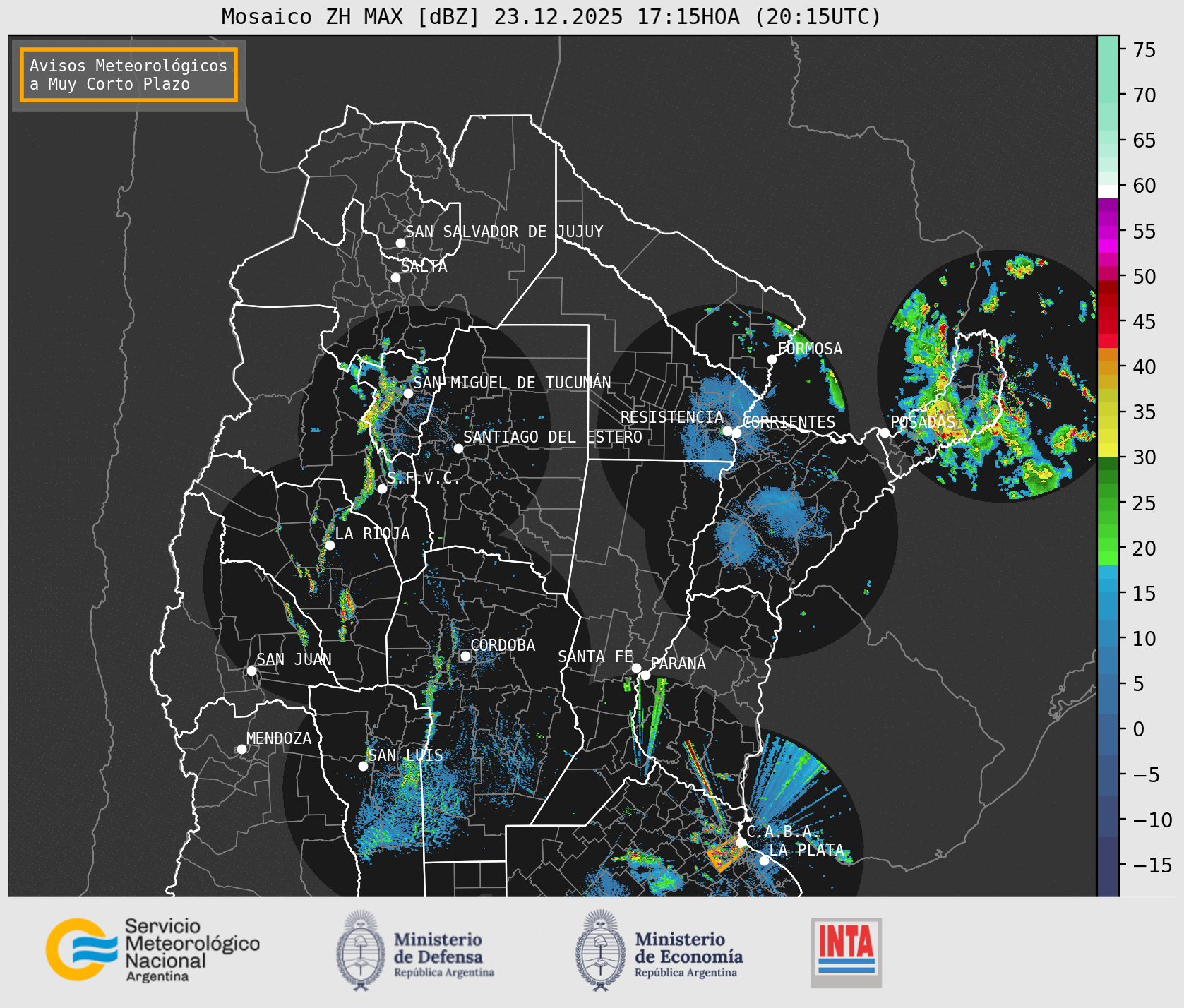
Task: Click the SANTIAGO DEL ESTERO label
Action: [553, 437]
